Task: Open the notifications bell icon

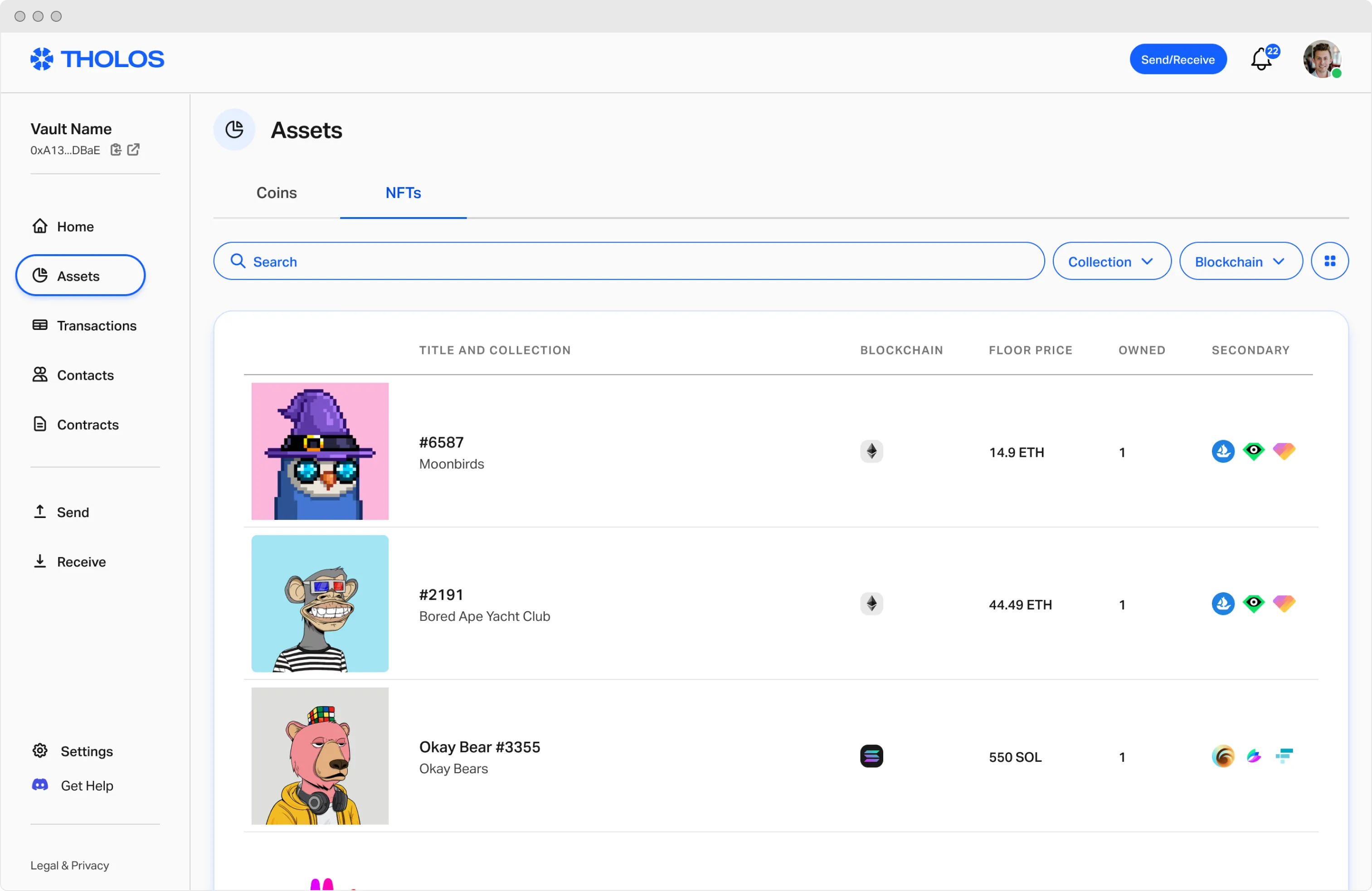Action: (1261, 59)
